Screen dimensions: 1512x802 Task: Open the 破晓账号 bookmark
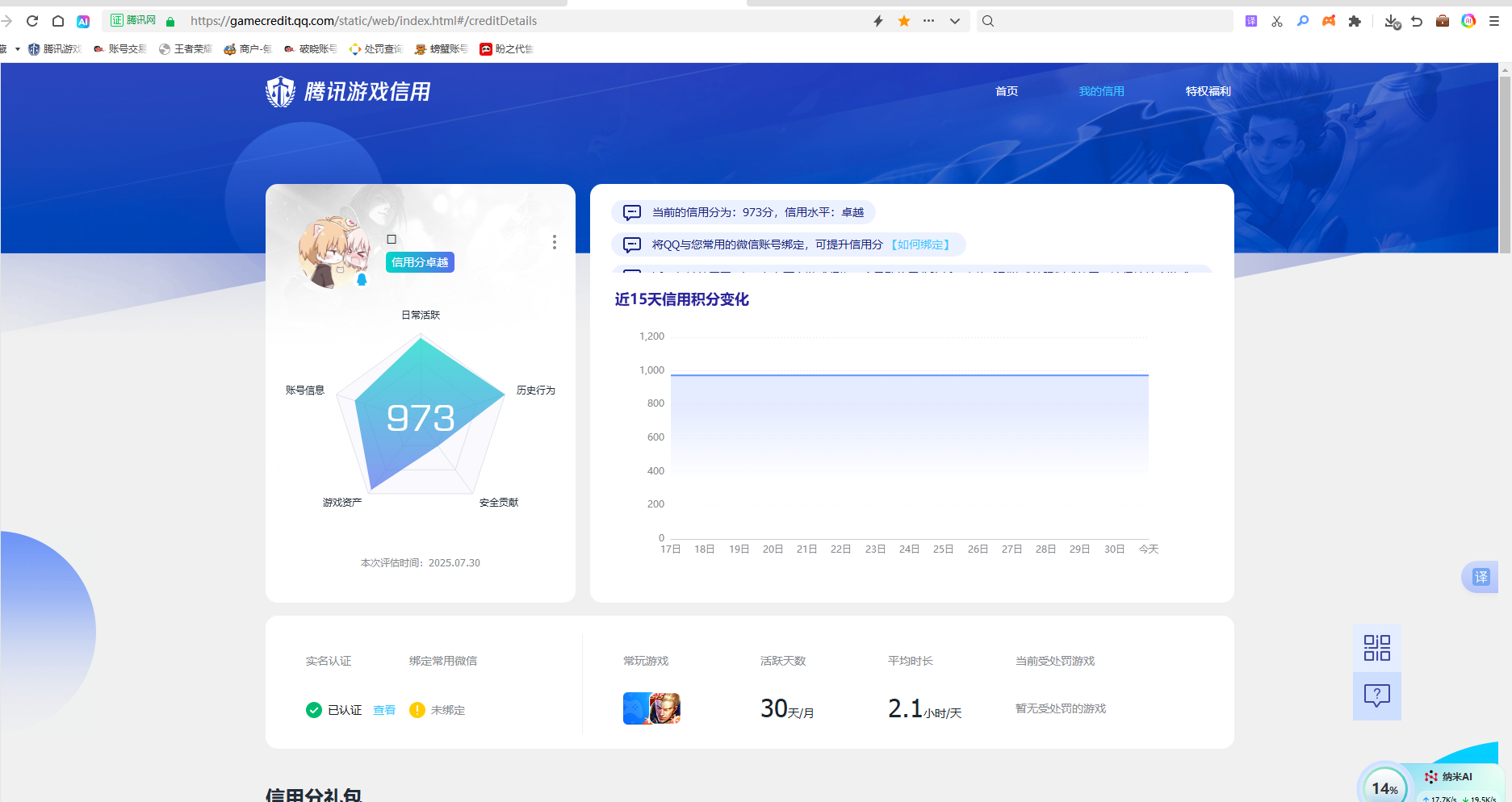tap(311, 49)
